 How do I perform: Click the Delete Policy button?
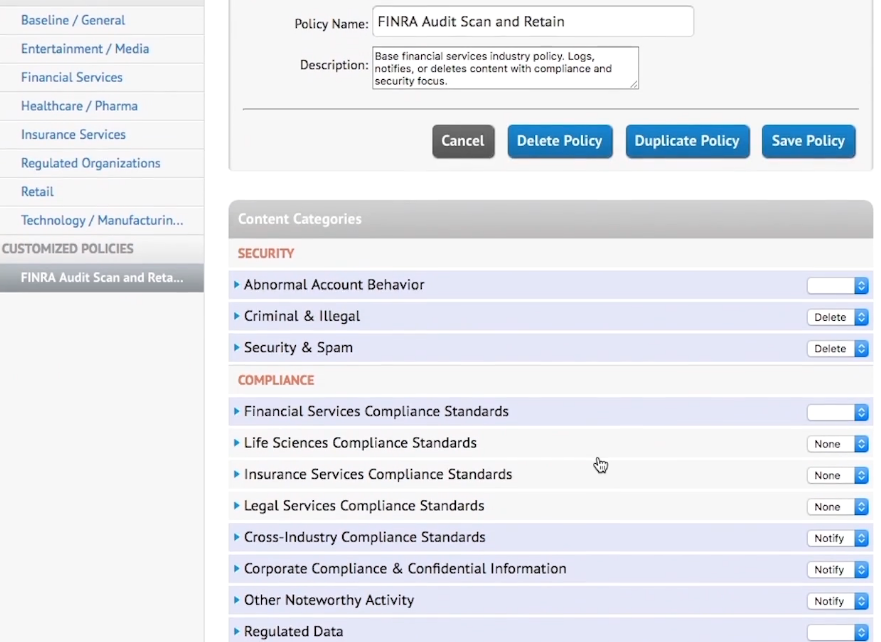[559, 141]
